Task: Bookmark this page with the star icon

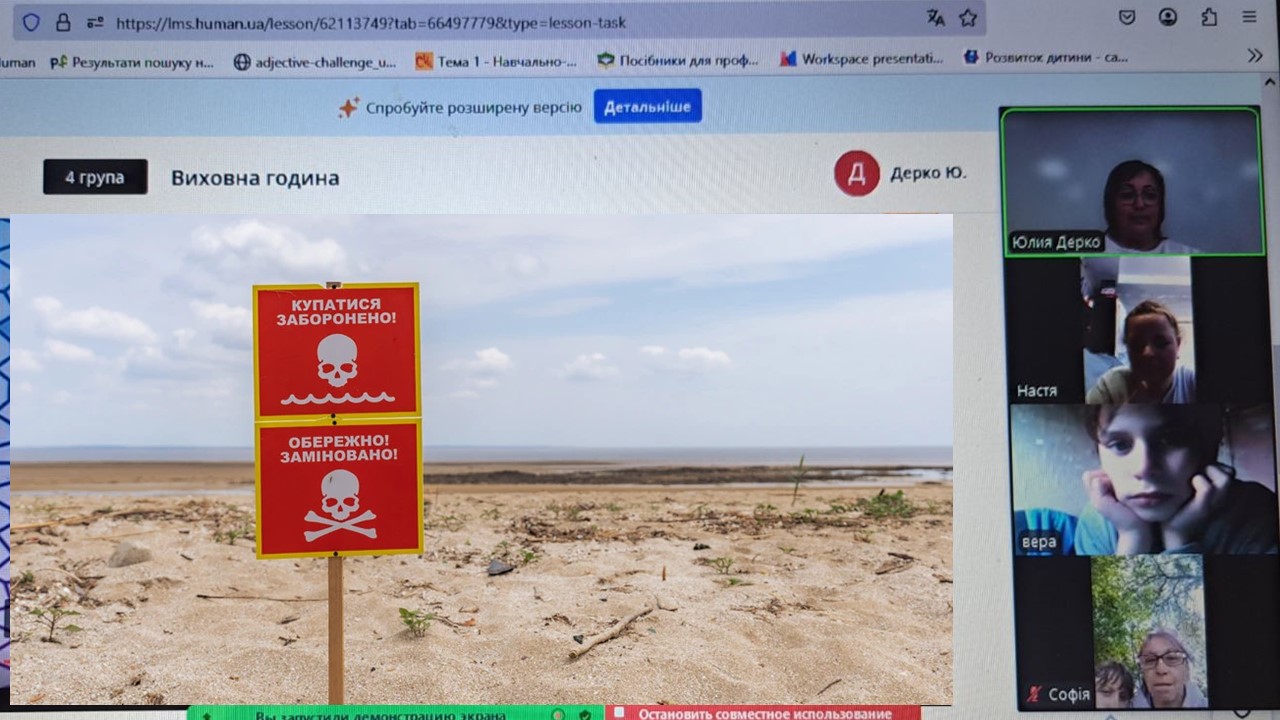Action: click(968, 18)
